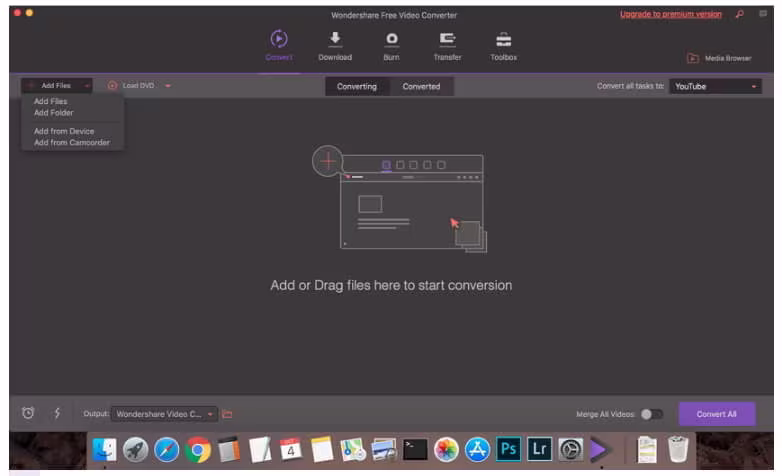Open the Notes app in the dock
782x476 pixels.
(322, 450)
